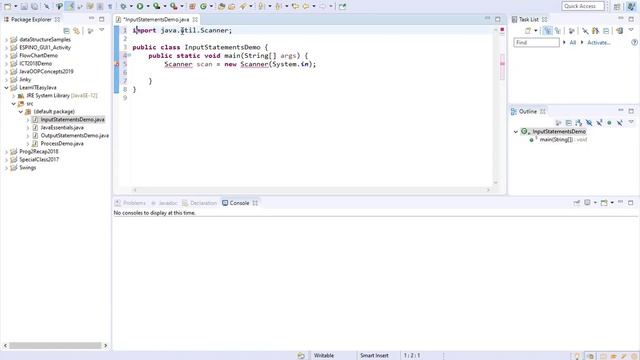Toggle Categorized presentation in Task List
The image size is (640, 360).
coord(547,31)
